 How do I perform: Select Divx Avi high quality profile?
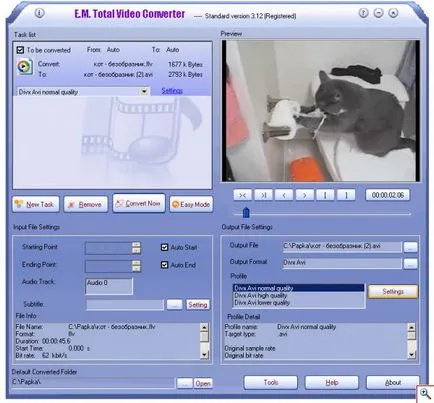coord(260,295)
